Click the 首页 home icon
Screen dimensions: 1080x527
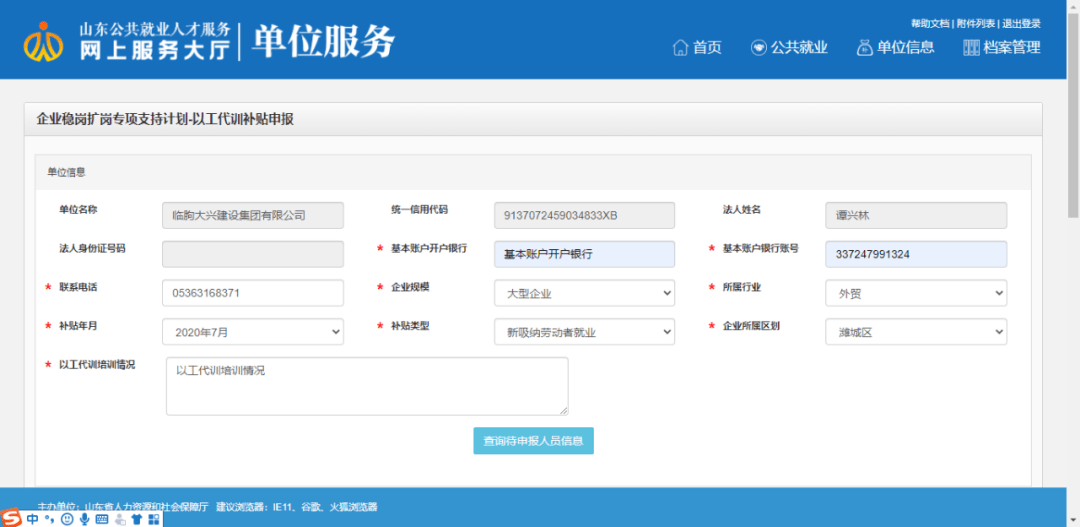681,48
